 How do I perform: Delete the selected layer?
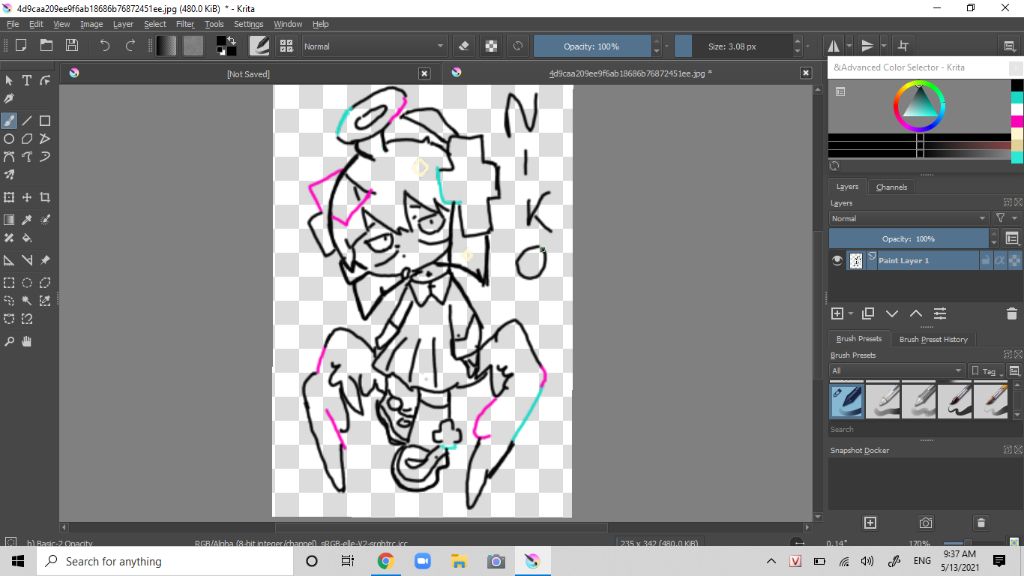(1012, 314)
